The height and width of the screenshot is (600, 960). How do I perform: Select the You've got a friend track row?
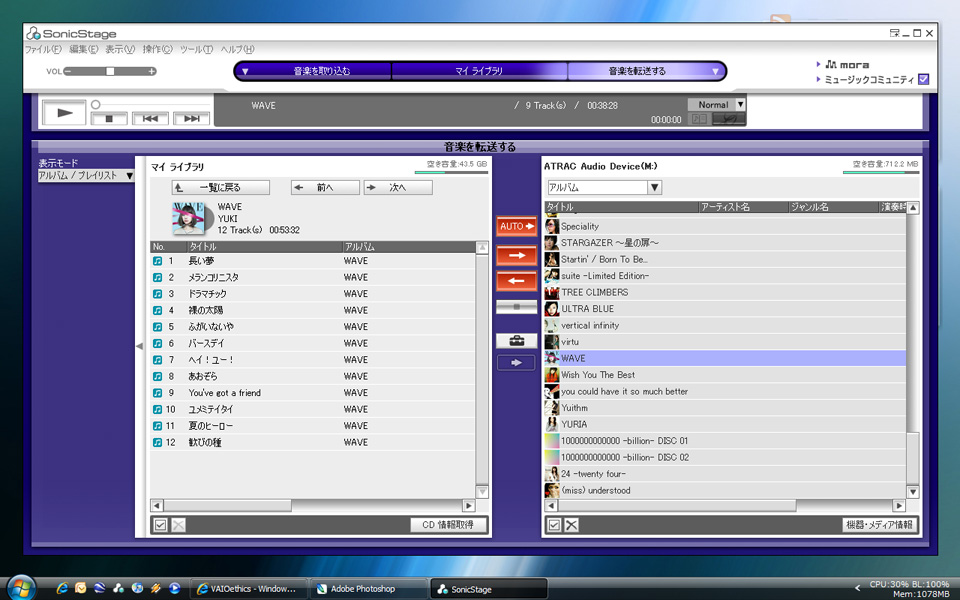(313, 393)
